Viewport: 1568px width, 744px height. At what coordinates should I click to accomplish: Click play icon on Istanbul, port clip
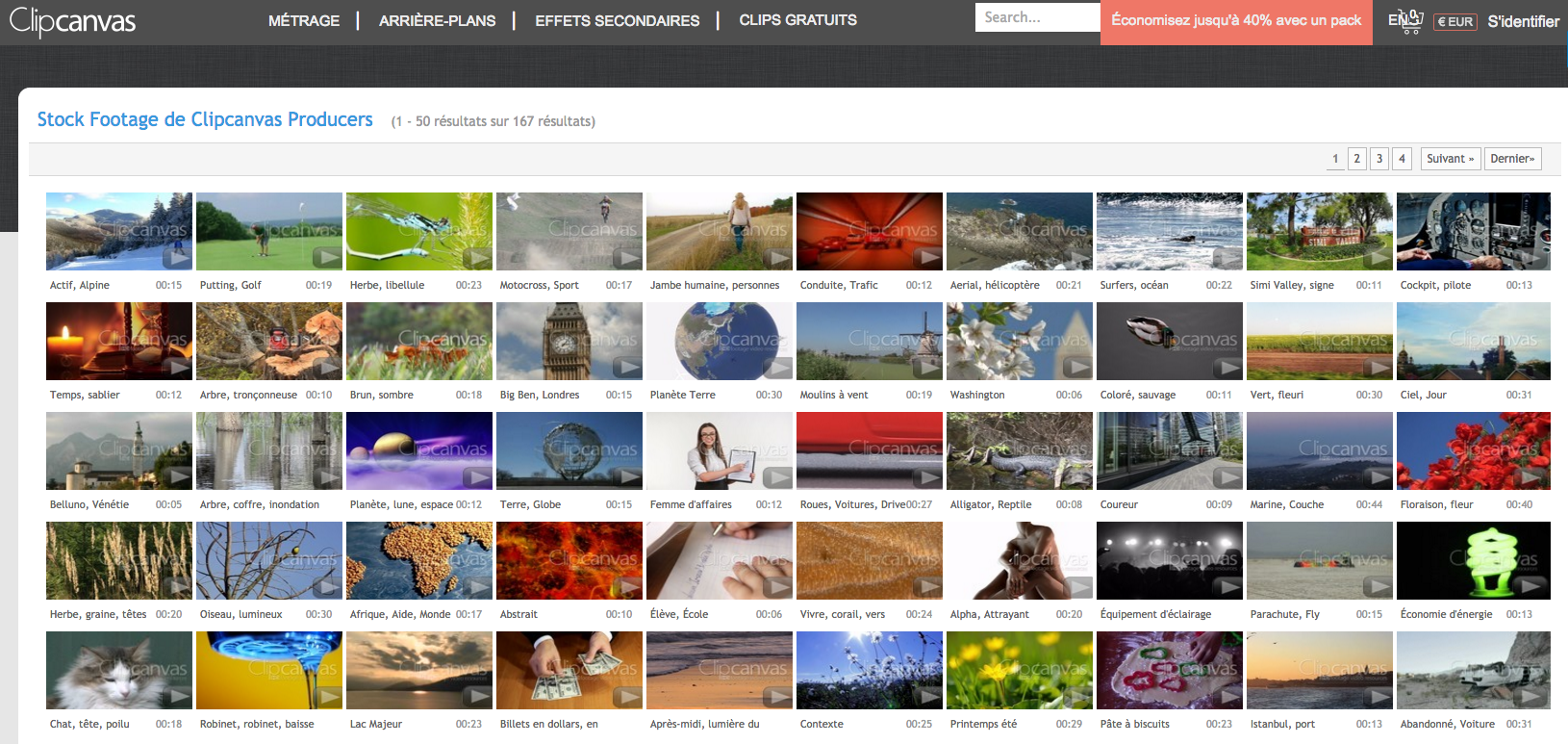1378,697
